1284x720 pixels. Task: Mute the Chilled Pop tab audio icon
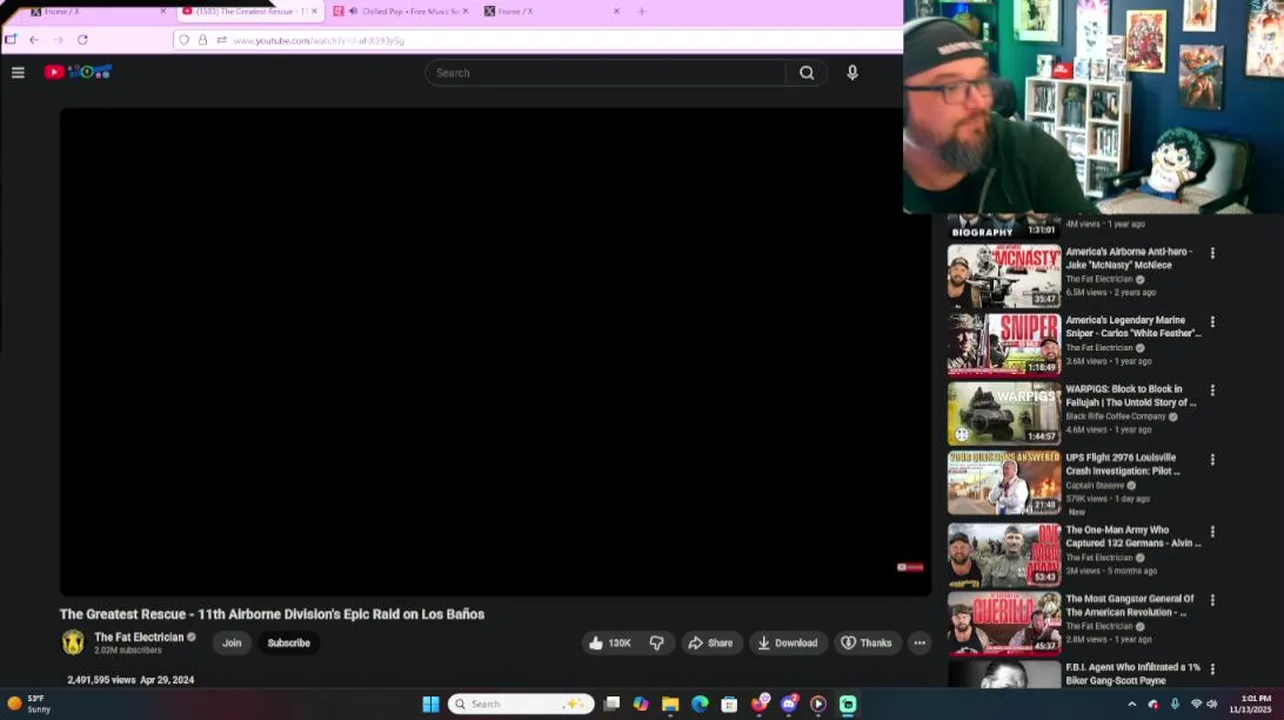click(353, 11)
